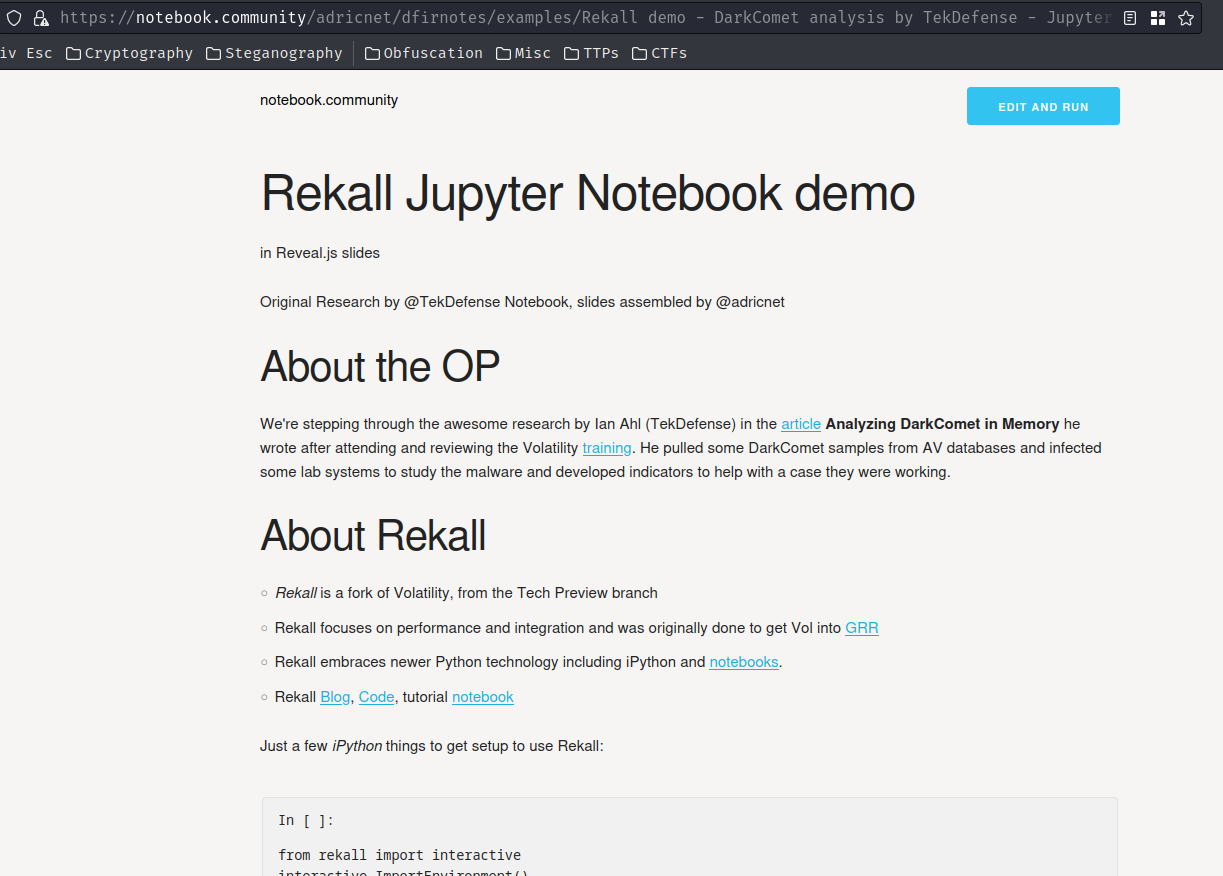
Task: Visit the Rekall Code link
Action: click(377, 697)
